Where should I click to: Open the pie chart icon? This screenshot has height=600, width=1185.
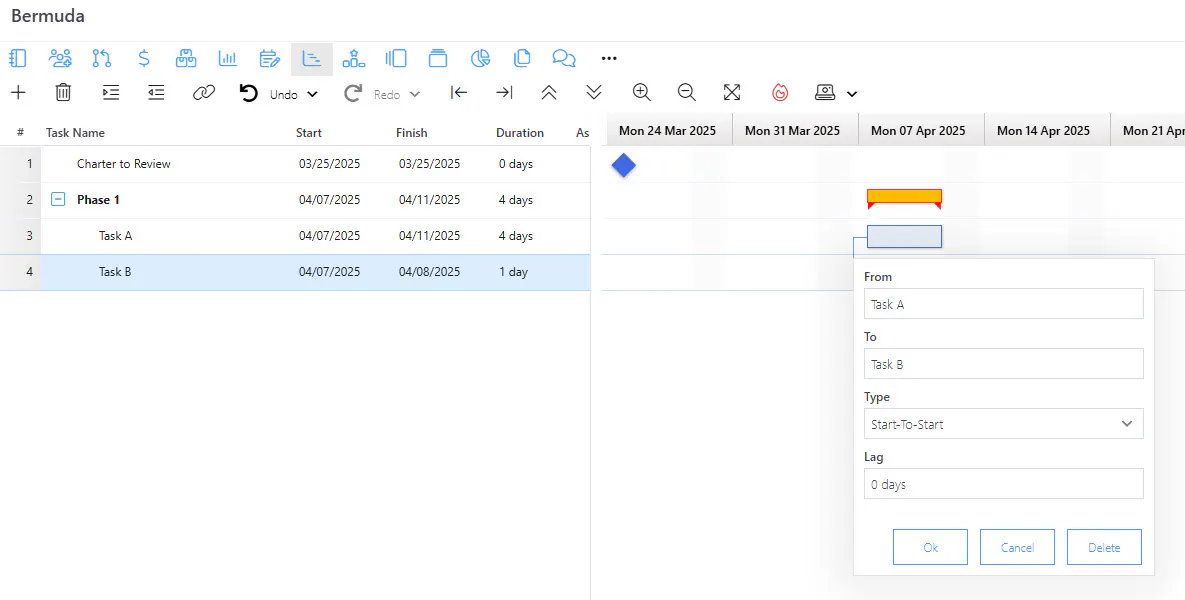(x=481, y=58)
